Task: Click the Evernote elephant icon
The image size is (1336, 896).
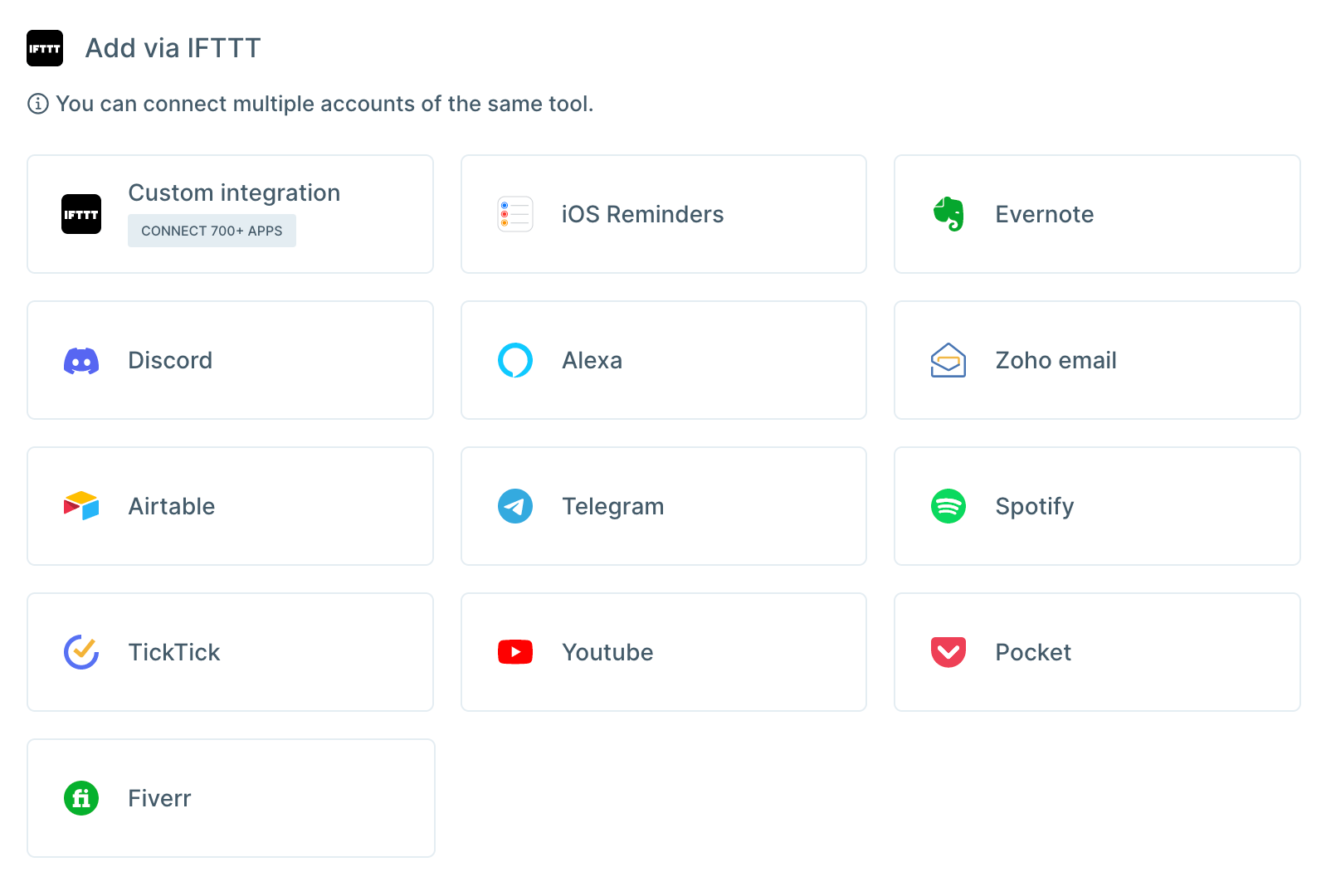Action: pyautogui.click(x=948, y=214)
